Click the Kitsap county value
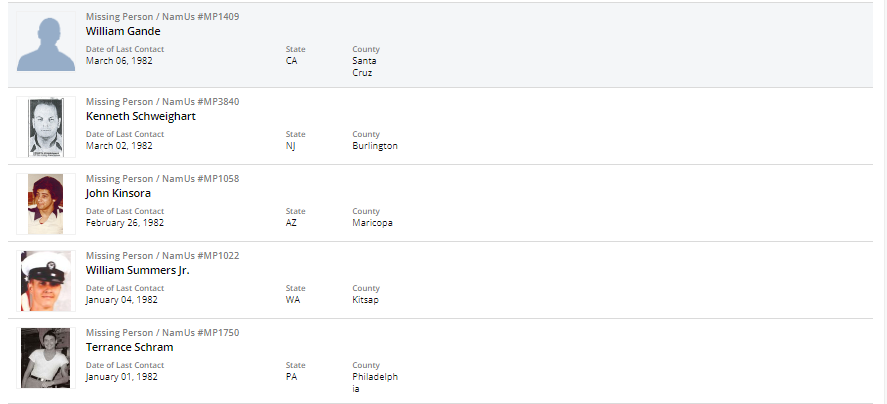Screen dimensions: 887x404 [366, 300]
